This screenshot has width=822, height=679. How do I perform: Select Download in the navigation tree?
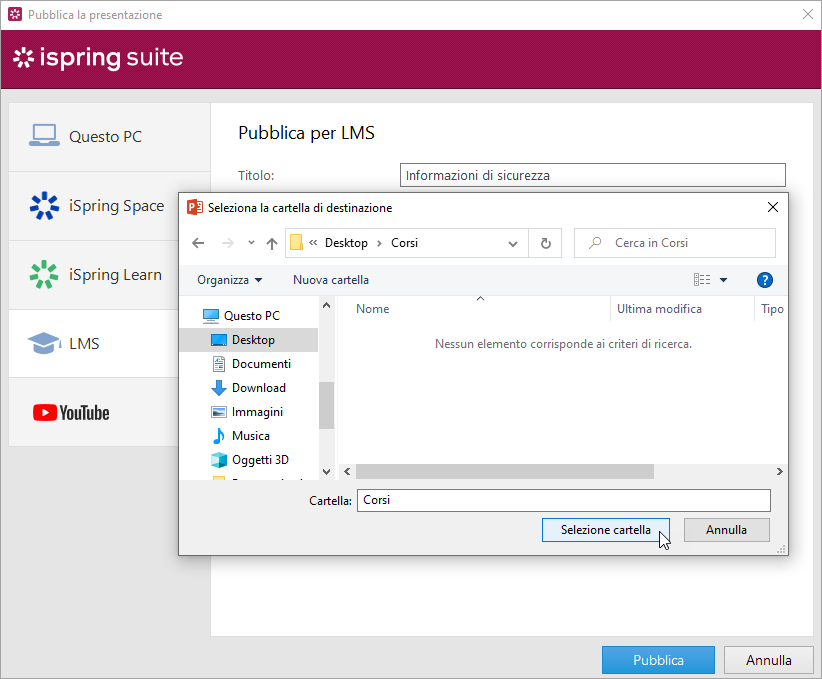tap(258, 388)
